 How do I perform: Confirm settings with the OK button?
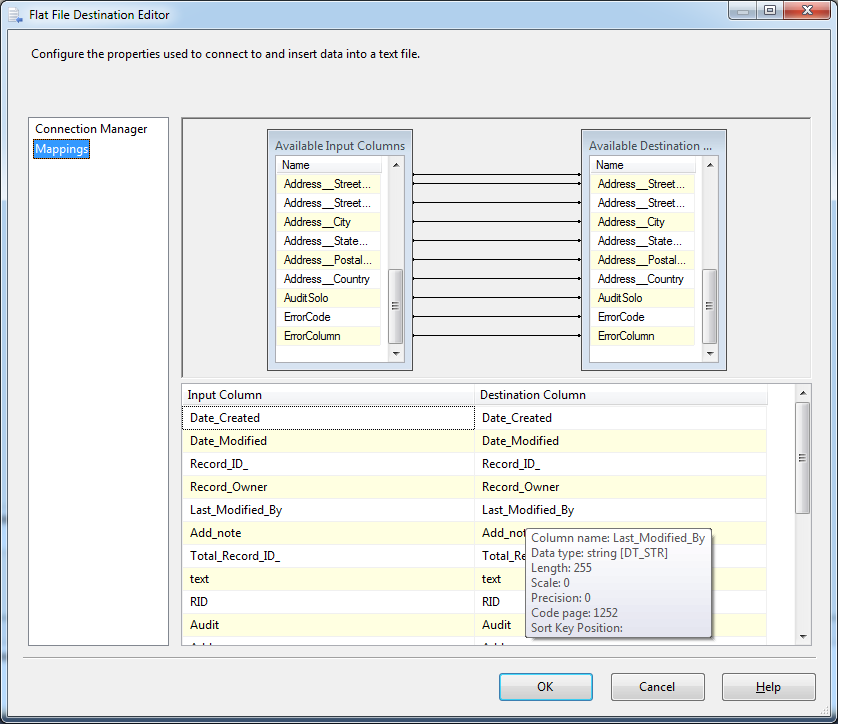(547, 688)
